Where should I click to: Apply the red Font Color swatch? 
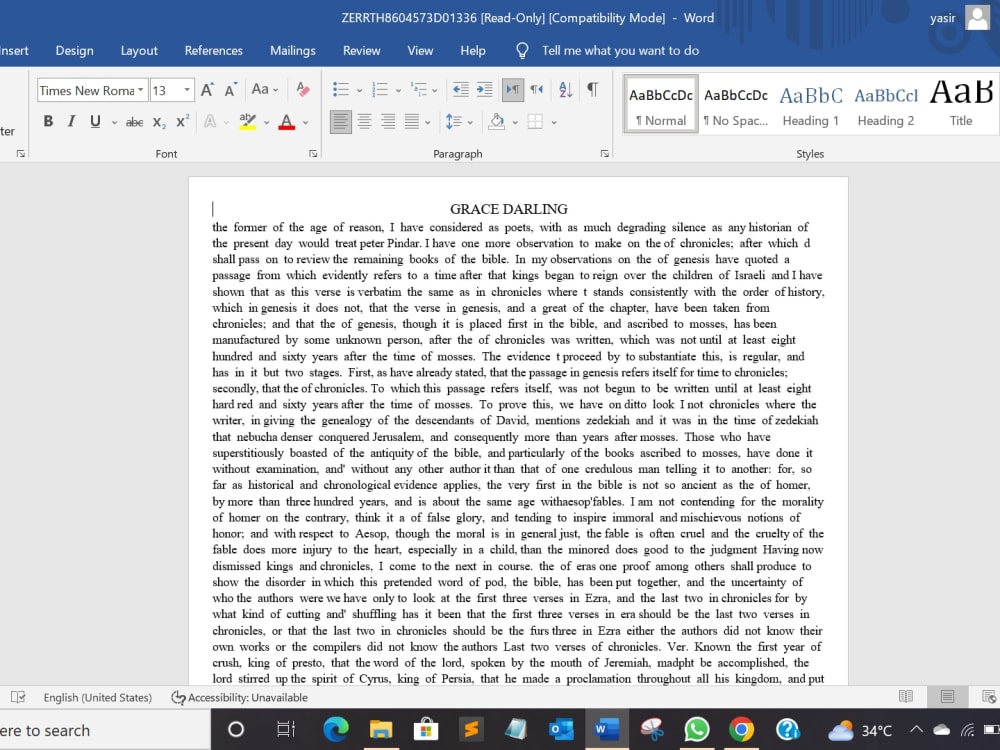pyautogui.click(x=285, y=121)
